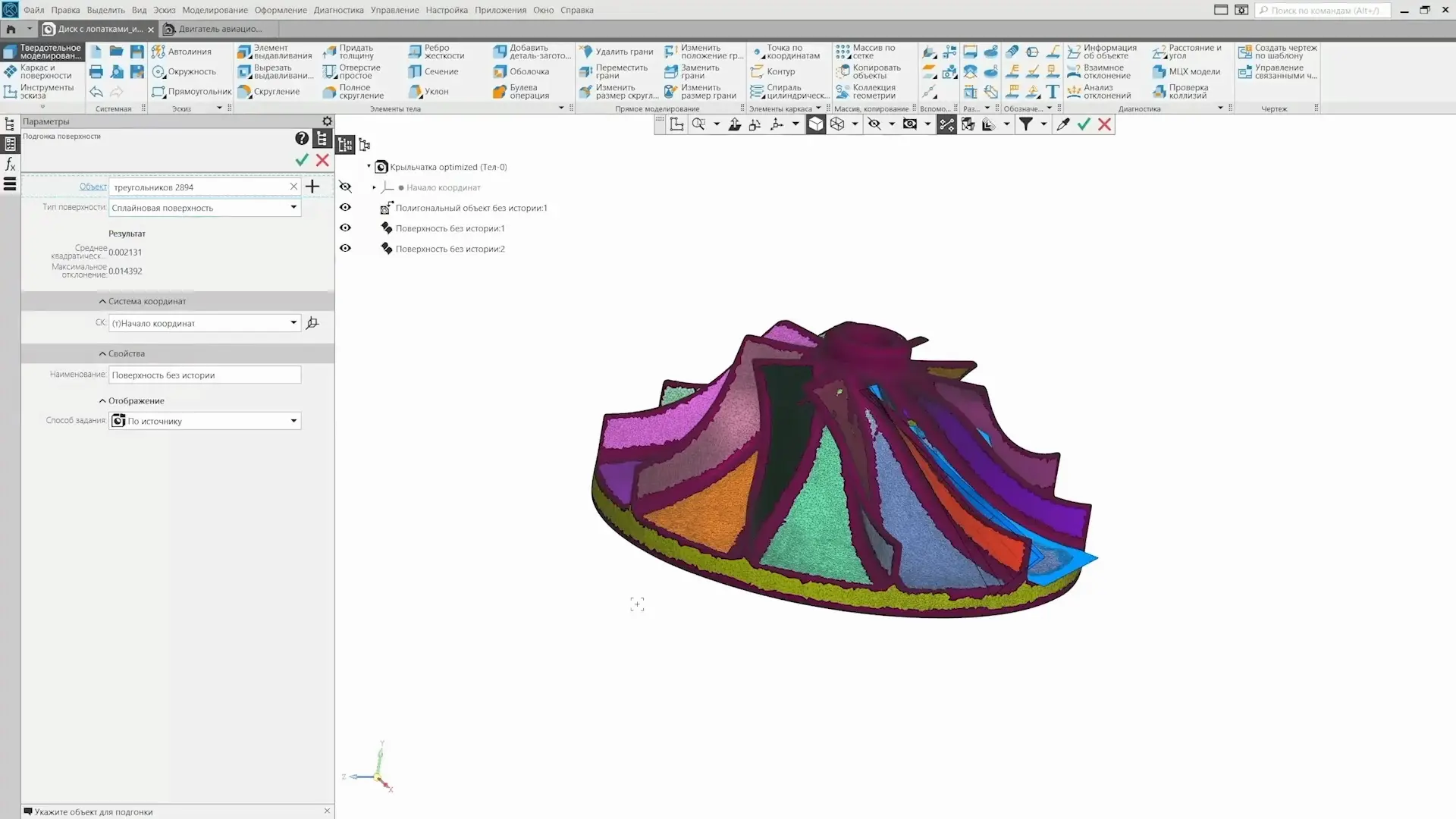The width and height of the screenshot is (1456, 819).
Task: Hide Полигональный объект без истории:1
Action: point(345,208)
